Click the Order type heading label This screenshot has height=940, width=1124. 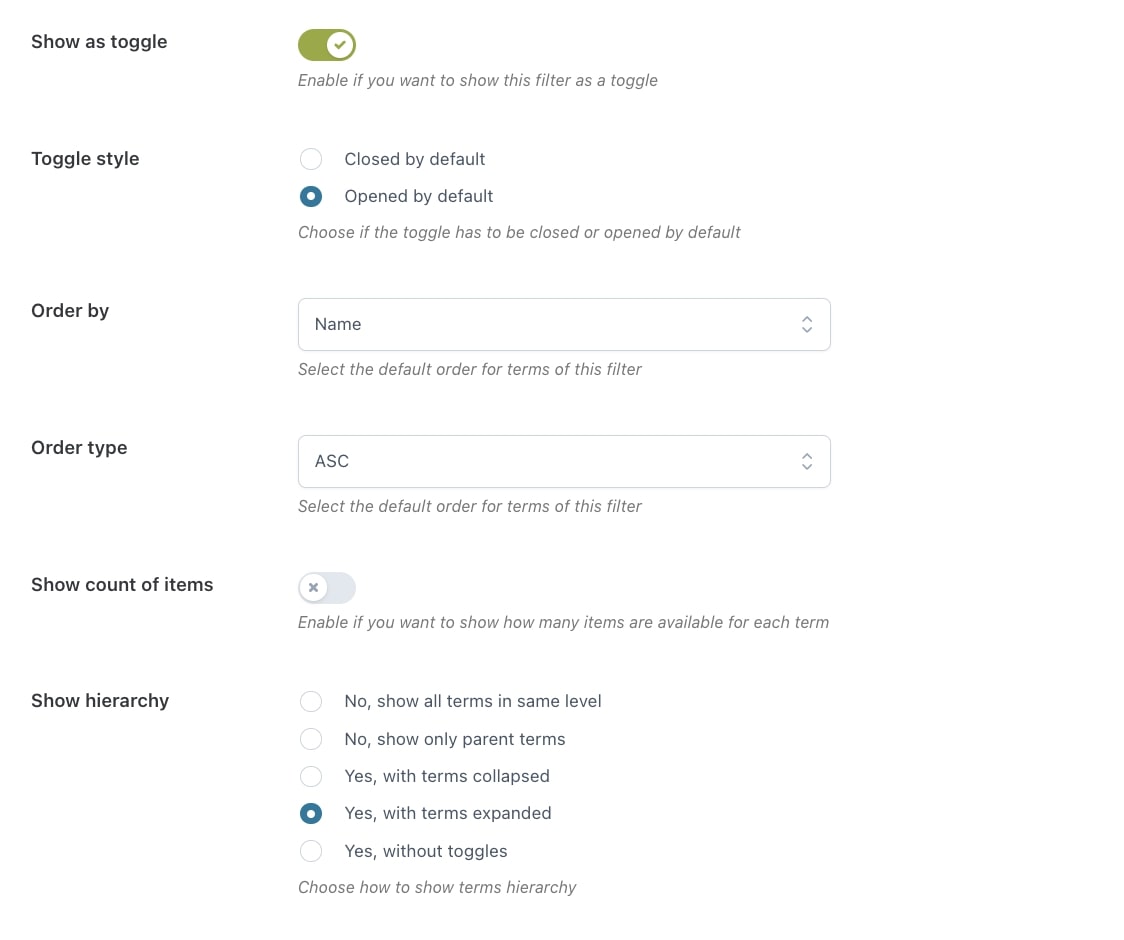point(79,448)
